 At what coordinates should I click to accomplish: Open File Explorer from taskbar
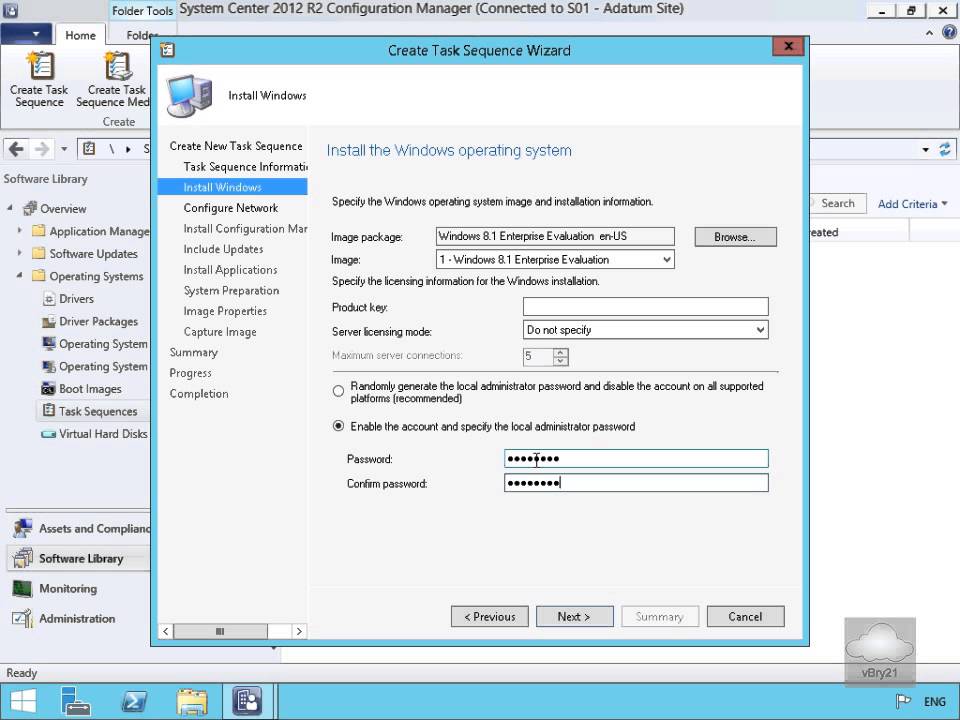pos(192,701)
